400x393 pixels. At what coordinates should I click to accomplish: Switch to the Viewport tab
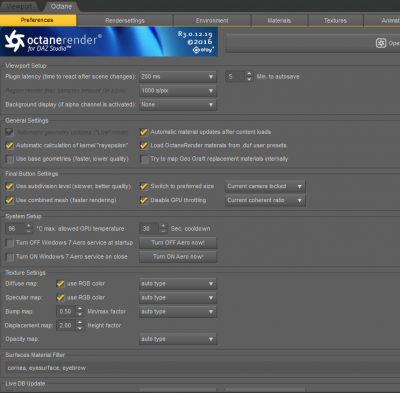click(x=19, y=6)
